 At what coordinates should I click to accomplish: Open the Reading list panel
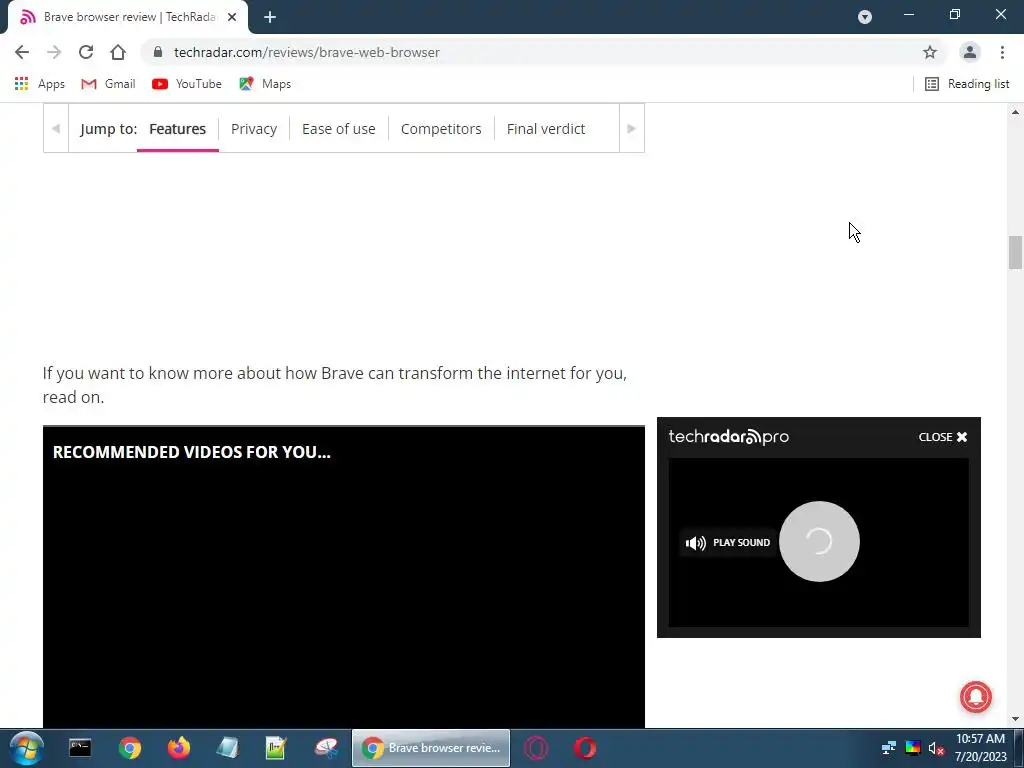click(967, 84)
